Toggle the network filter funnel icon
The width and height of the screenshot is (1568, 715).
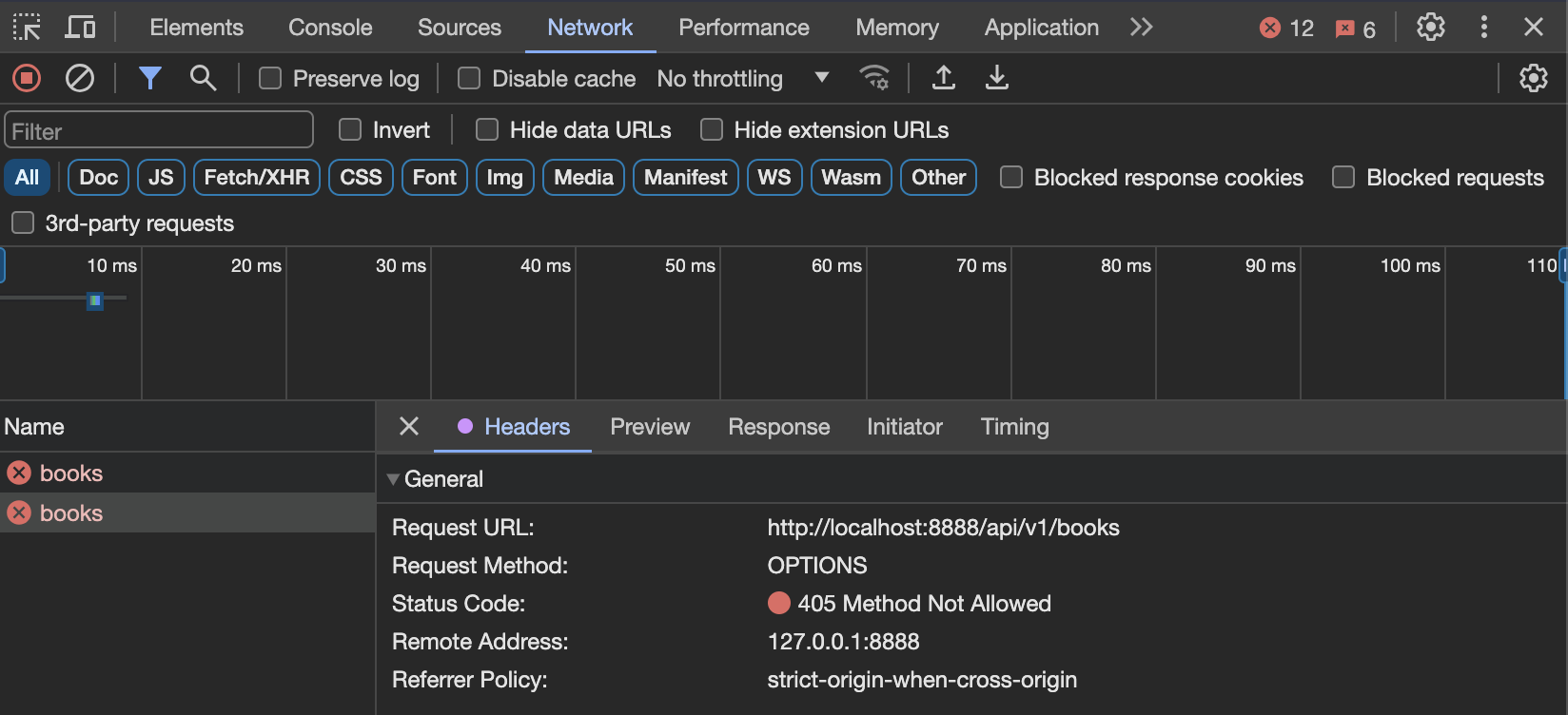point(149,78)
